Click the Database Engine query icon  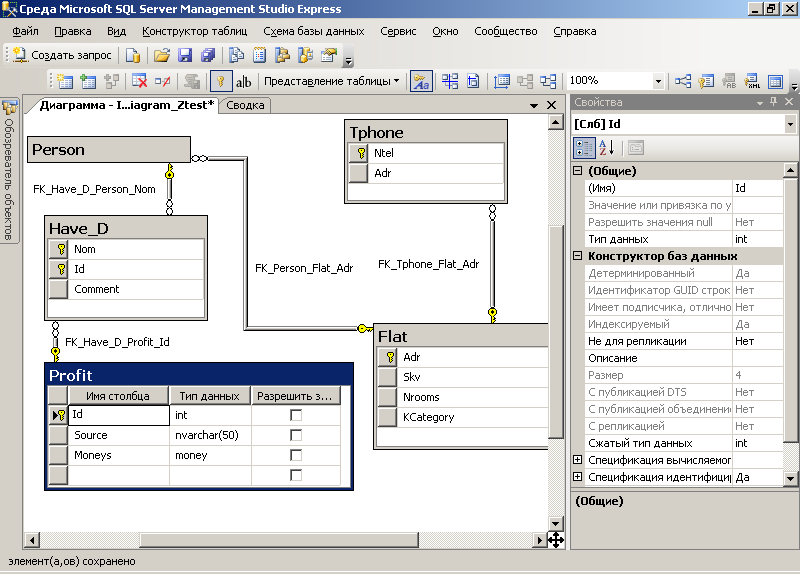coord(133,55)
